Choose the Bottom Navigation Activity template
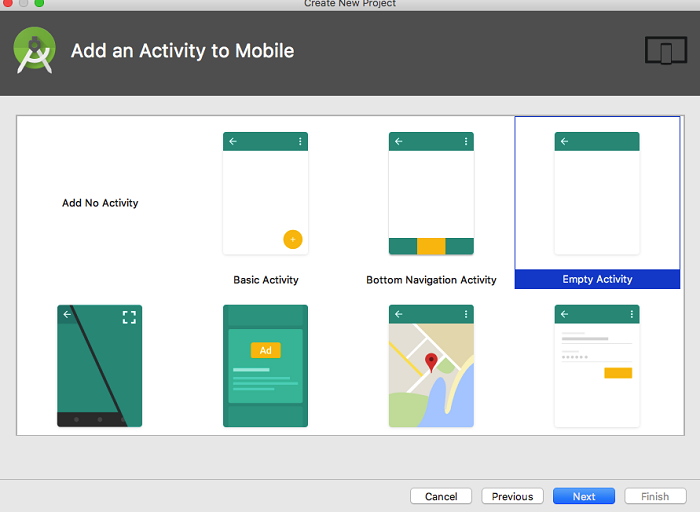The width and height of the screenshot is (700, 512). click(431, 194)
